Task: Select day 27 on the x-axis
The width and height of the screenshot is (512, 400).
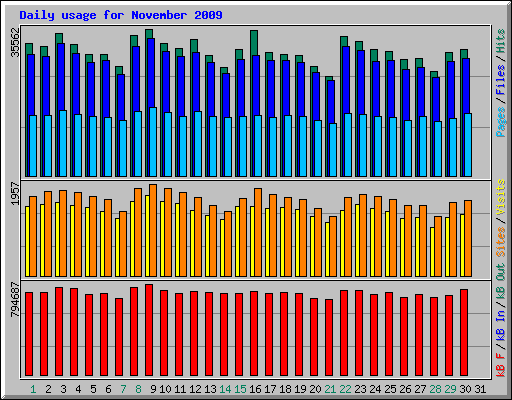Action: 420,389
